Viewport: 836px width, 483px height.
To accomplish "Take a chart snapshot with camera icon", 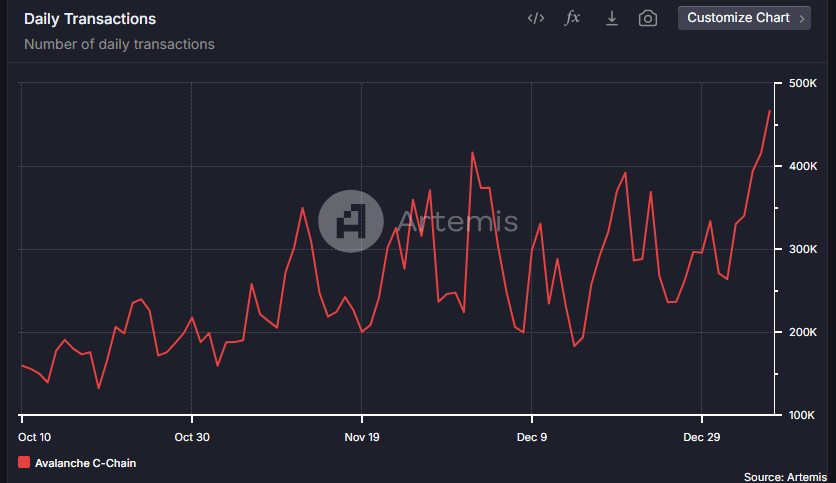I will 648,19.
